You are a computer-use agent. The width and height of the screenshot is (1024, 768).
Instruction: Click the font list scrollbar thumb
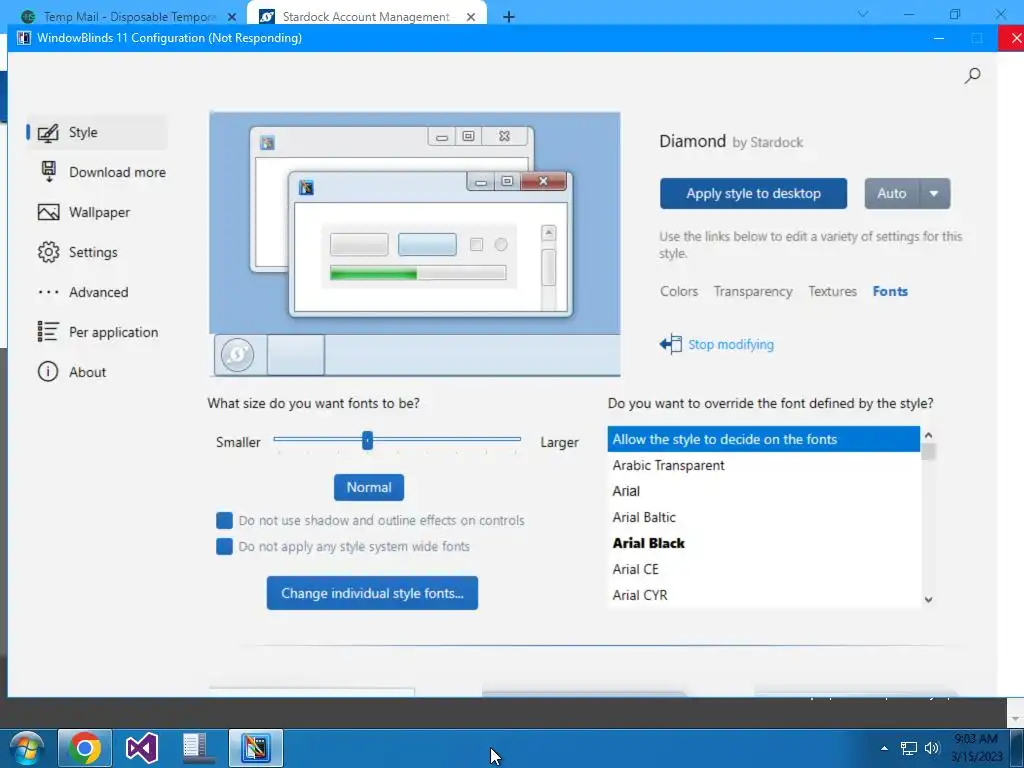click(x=928, y=452)
